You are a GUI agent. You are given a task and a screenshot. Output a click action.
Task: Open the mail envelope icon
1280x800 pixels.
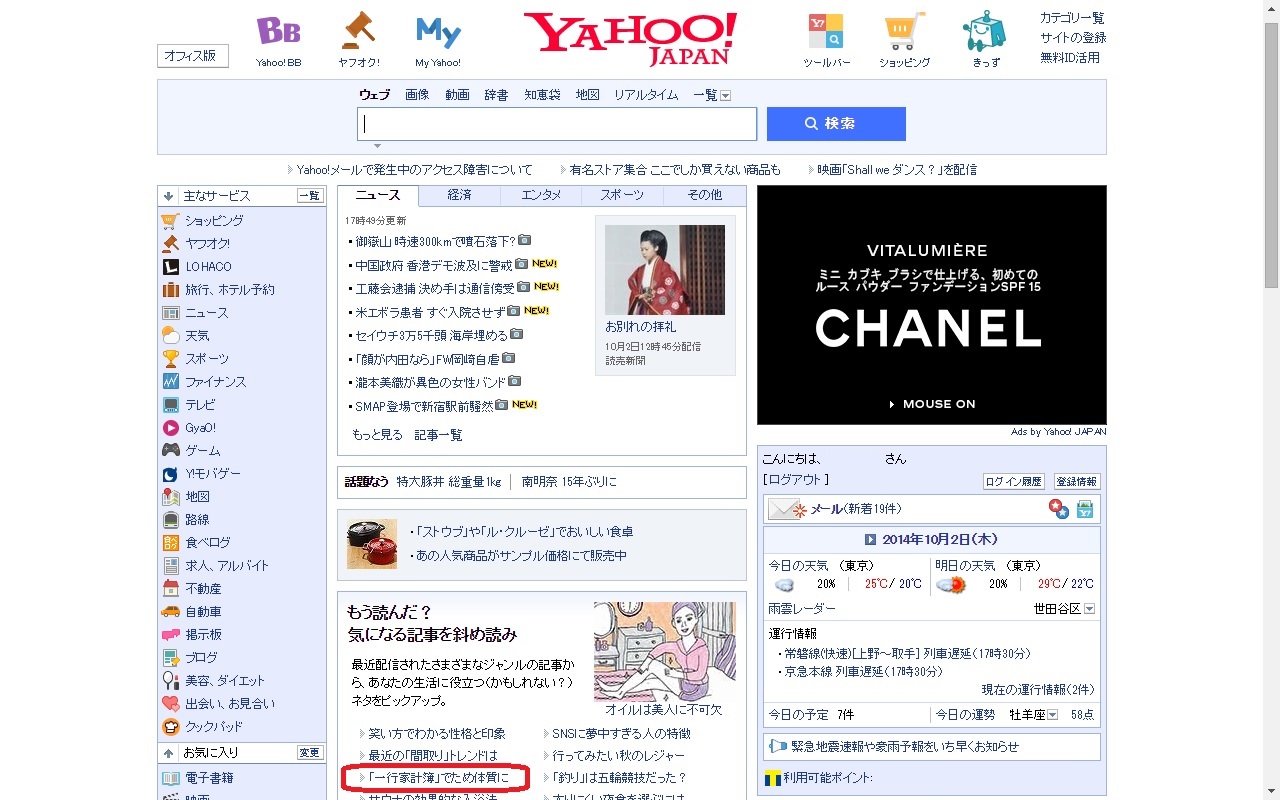786,509
